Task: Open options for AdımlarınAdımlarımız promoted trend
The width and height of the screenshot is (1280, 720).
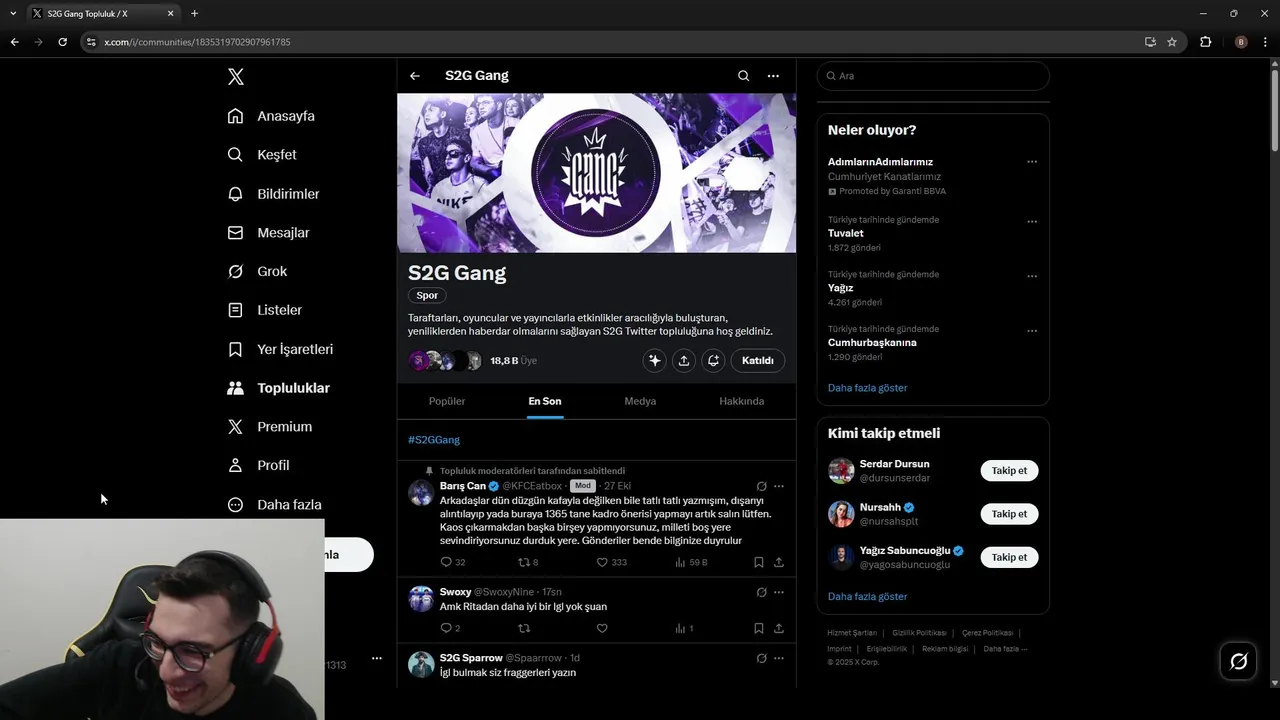Action: coord(1032,162)
